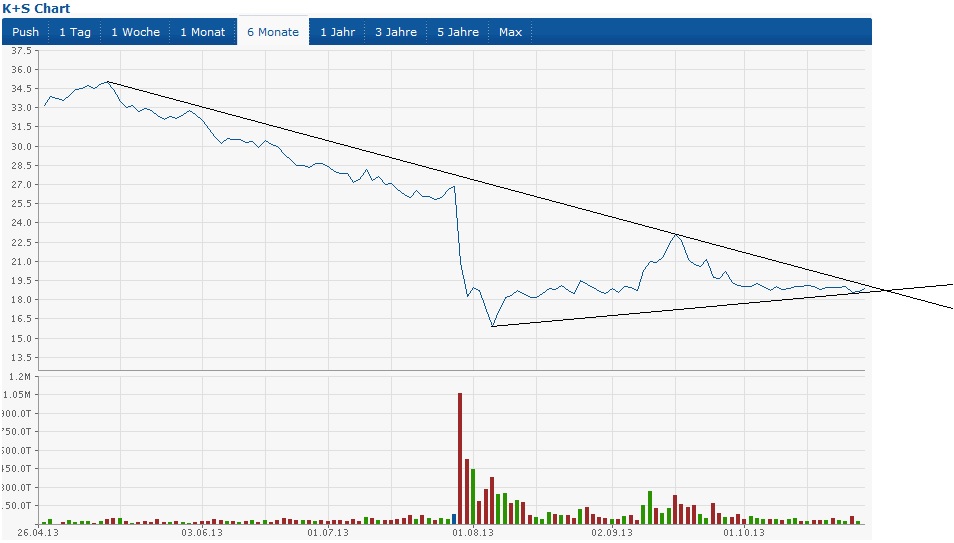The width and height of the screenshot is (954, 543).
Task: Select the 1 Woche time range
Action: click(136, 32)
